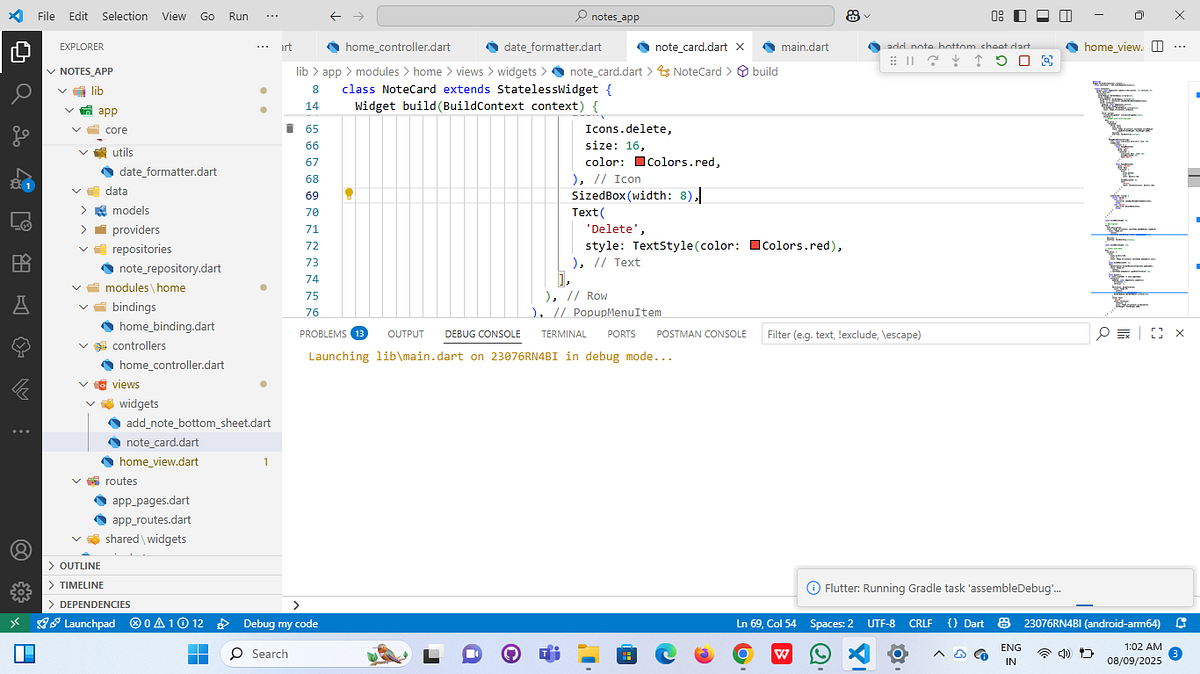The image size is (1200, 674).
Task: Open the Flutter Widget Inspector from debug toolbar
Action: click(1047, 61)
